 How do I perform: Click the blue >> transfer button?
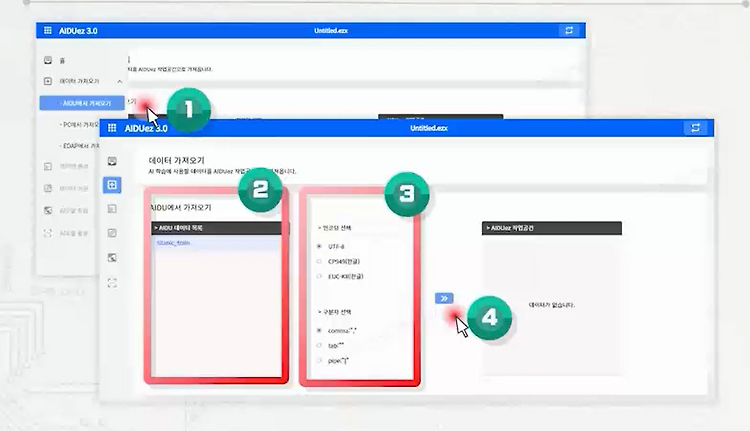coord(444,298)
